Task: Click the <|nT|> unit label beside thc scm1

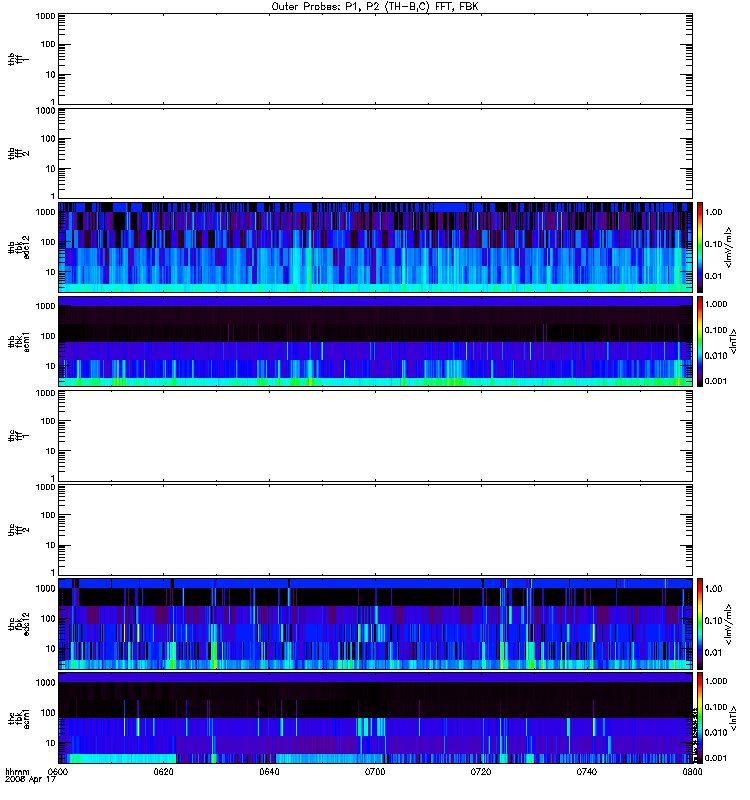Action: (x=733, y=718)
